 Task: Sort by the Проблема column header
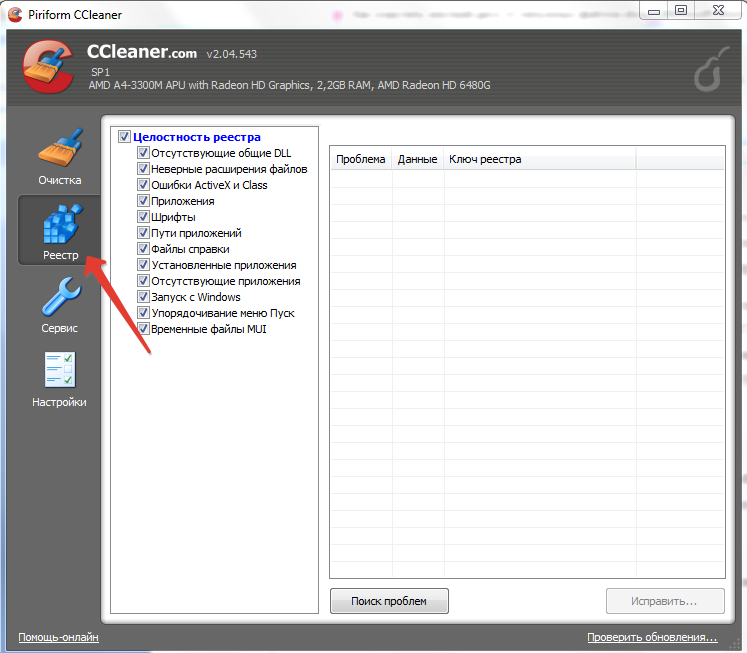[x=360, y=159]
